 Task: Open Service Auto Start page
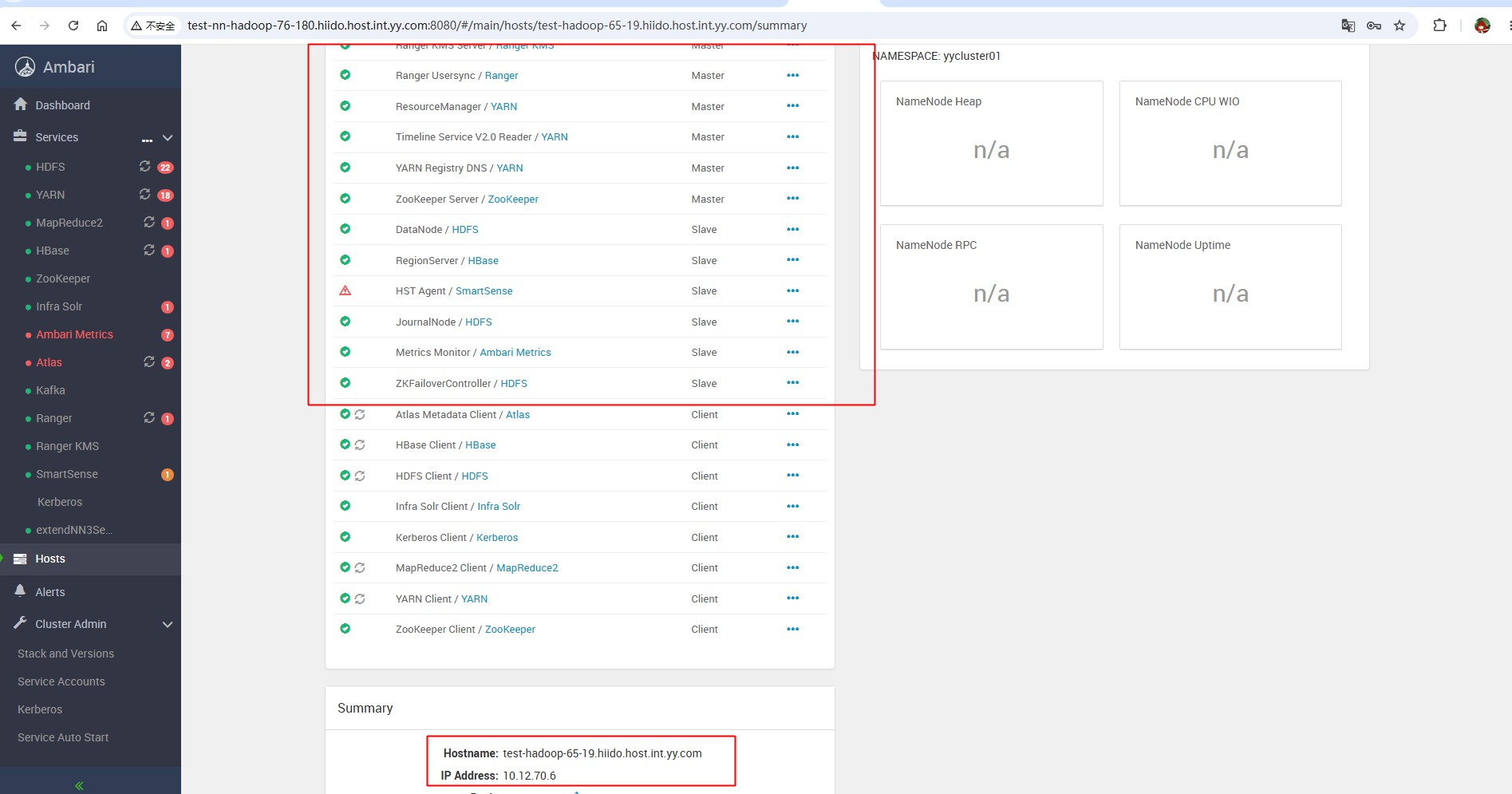click(x=63, y=737)
